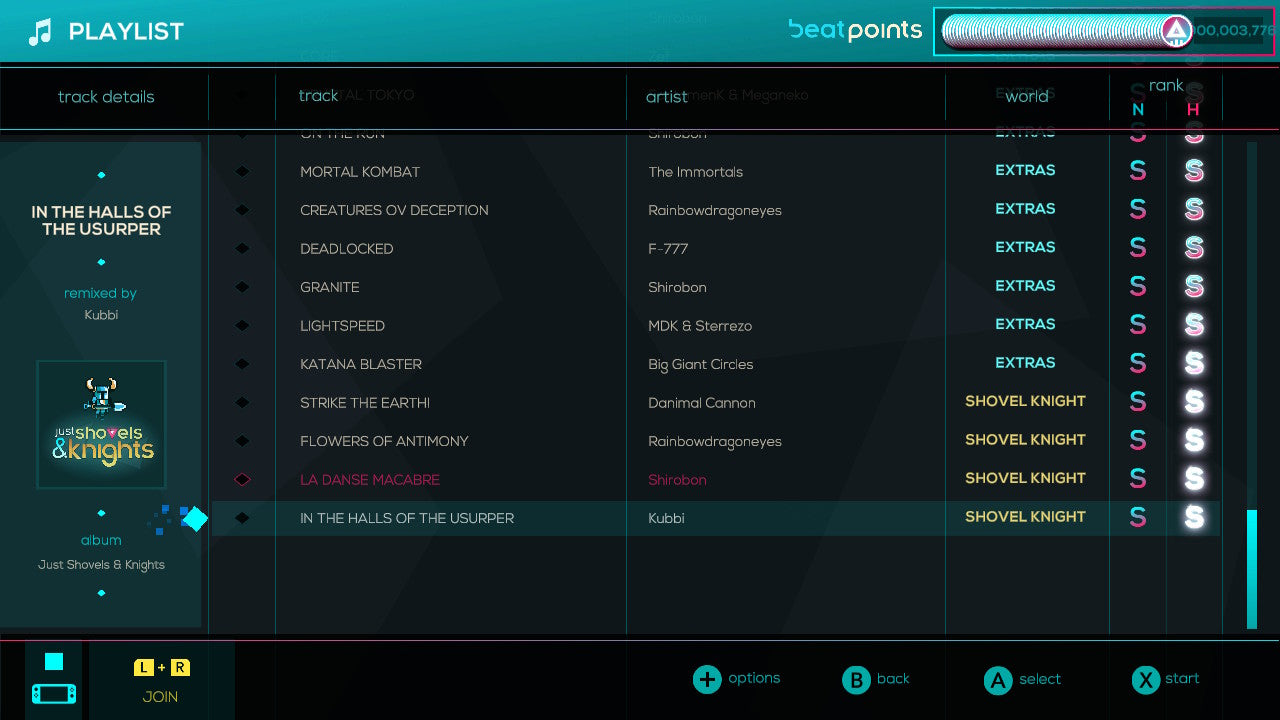Sort by the artist column header
The width and height of the screenshot is (1280, 720).
666,97
